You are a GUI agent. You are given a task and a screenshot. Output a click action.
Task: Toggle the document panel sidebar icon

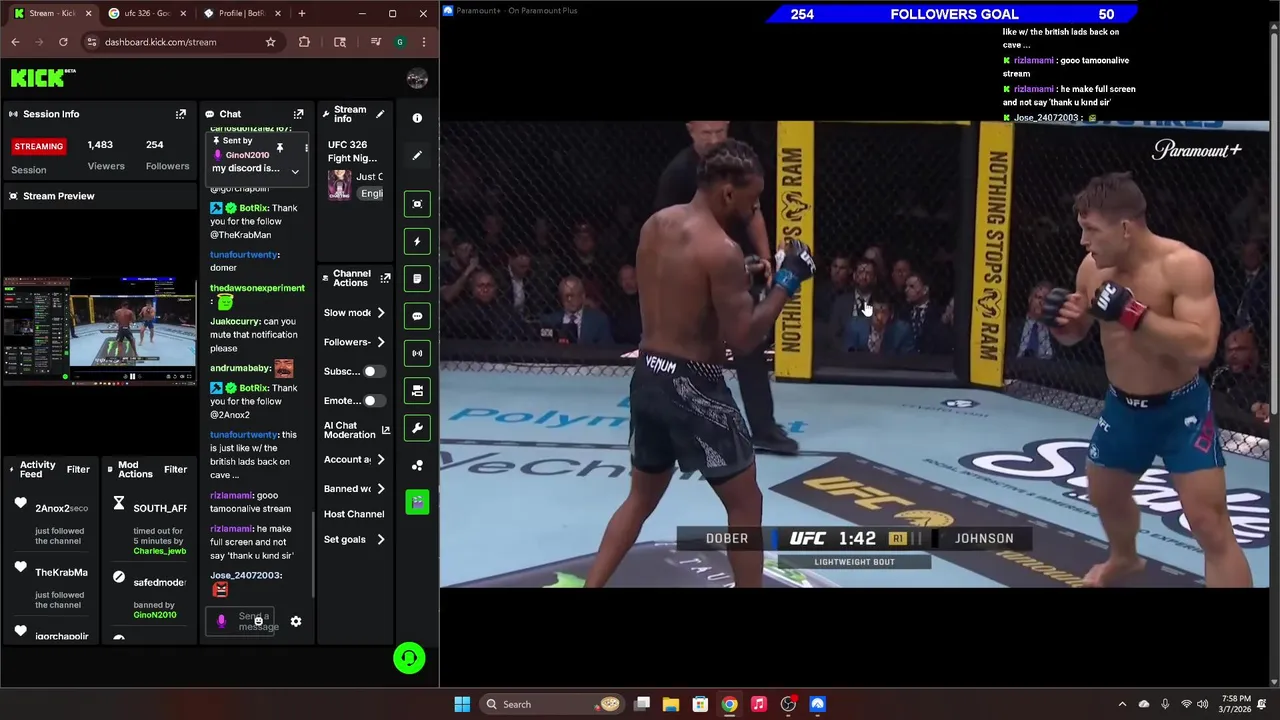click(x=417, y=278)
